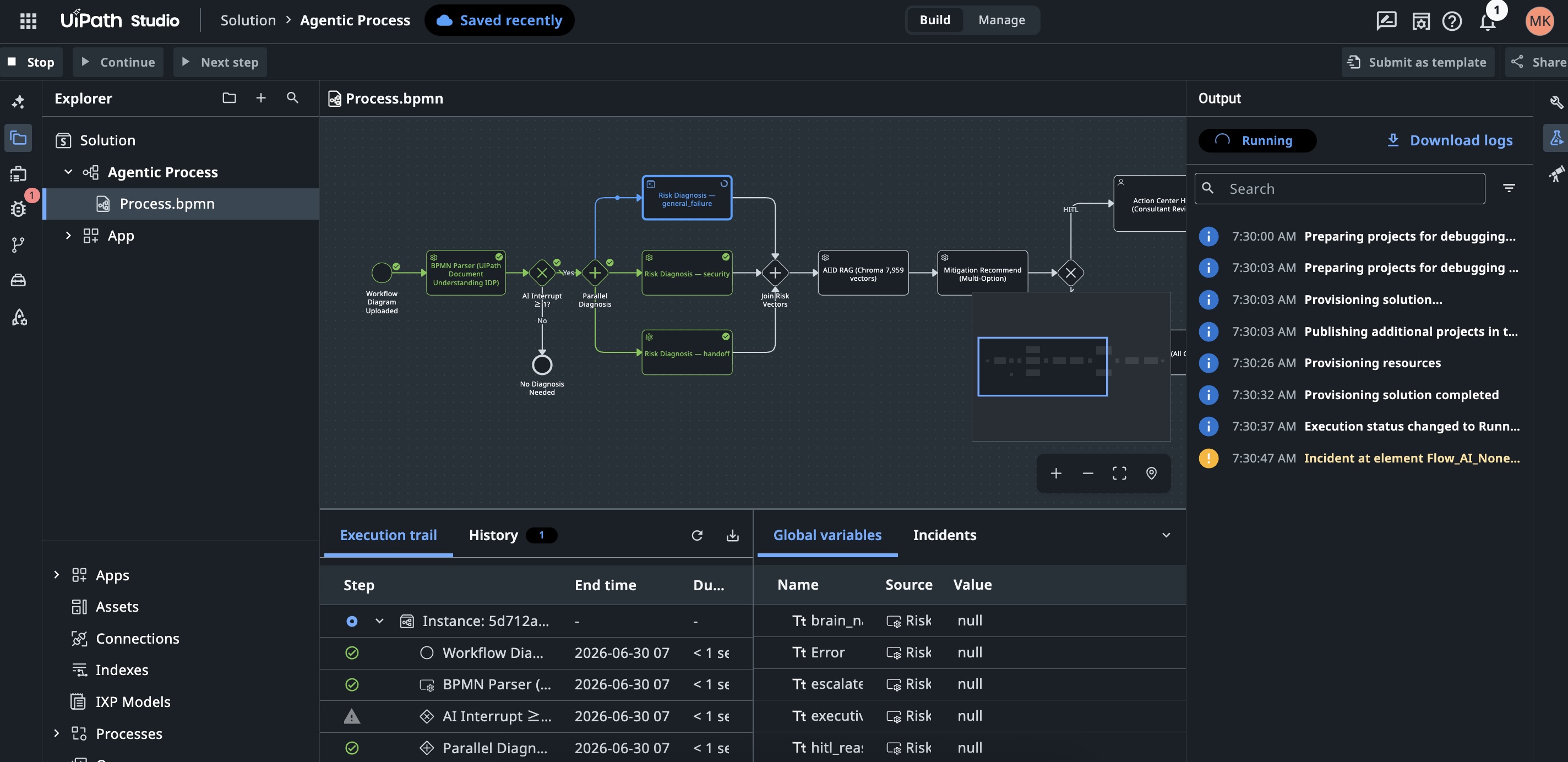Click Submit as template
This screenshot has height=762, width=1568.
click(x=1418, y=62)
